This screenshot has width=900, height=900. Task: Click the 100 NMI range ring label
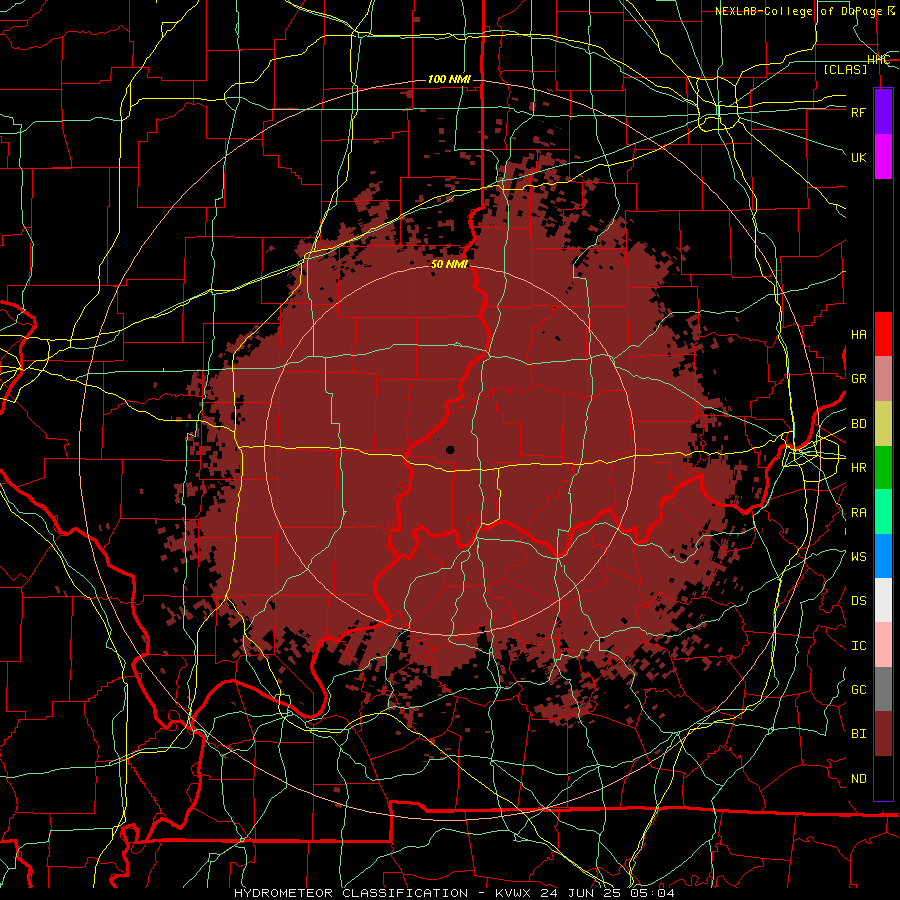[449, 79]
